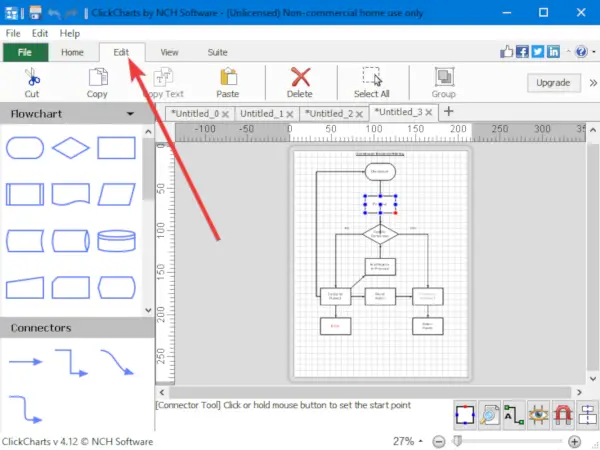The height and width of the screenshot is (450, 600).
Task: Click the Twitter share icon
Action: 538,52
